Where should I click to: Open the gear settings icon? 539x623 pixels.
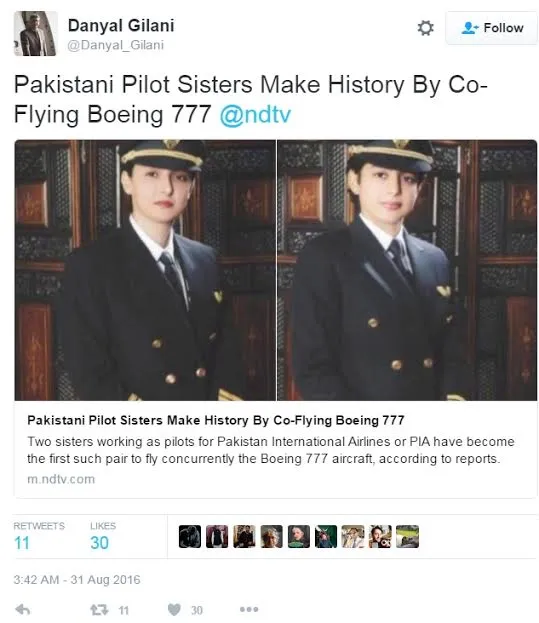pyautogui.click(x=425, y=28)
